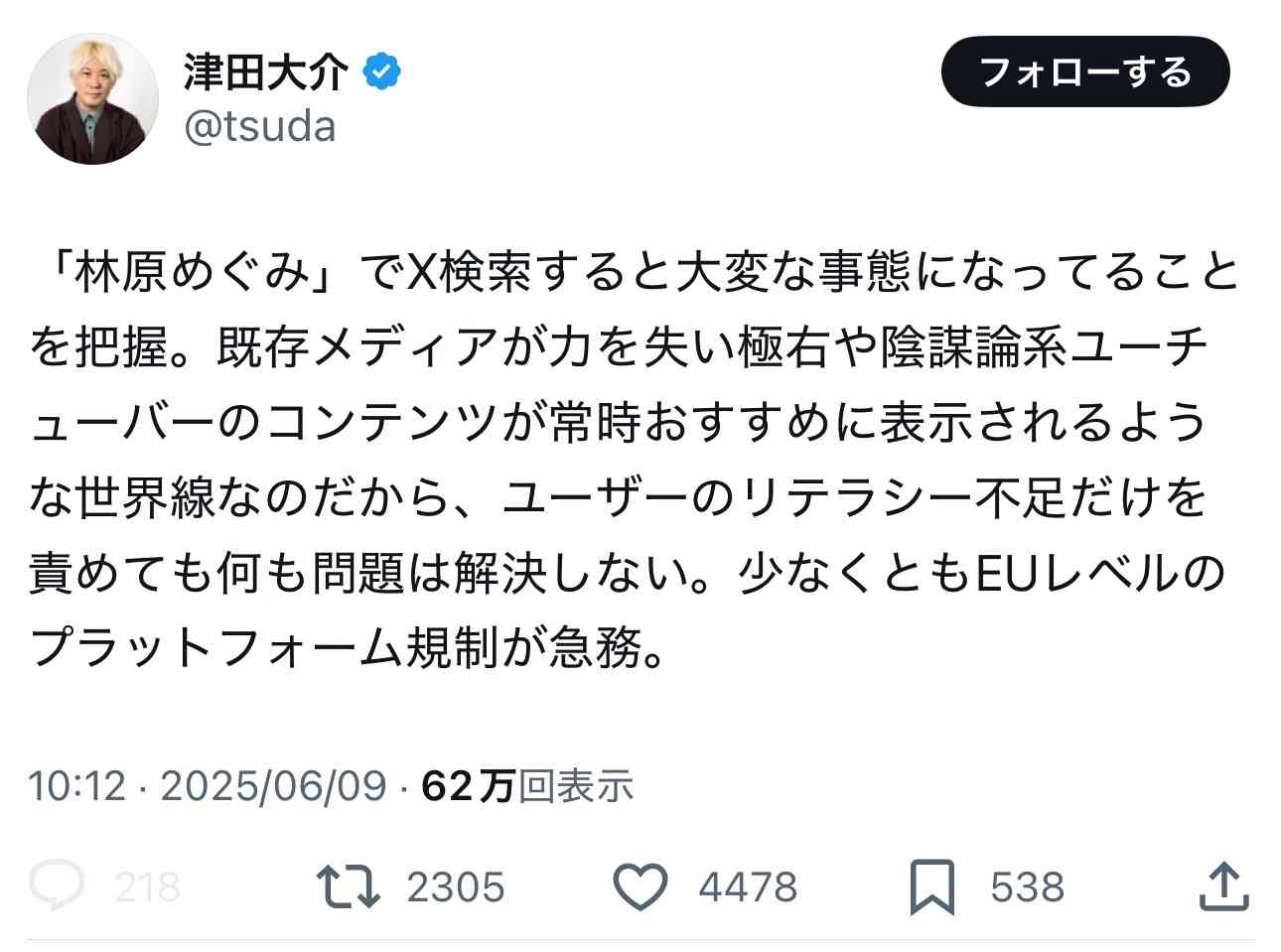Viewport: 1281px width, 952px height.
Task: Expand share options with the upload arrow
Action: click(x=1223, y=884)
